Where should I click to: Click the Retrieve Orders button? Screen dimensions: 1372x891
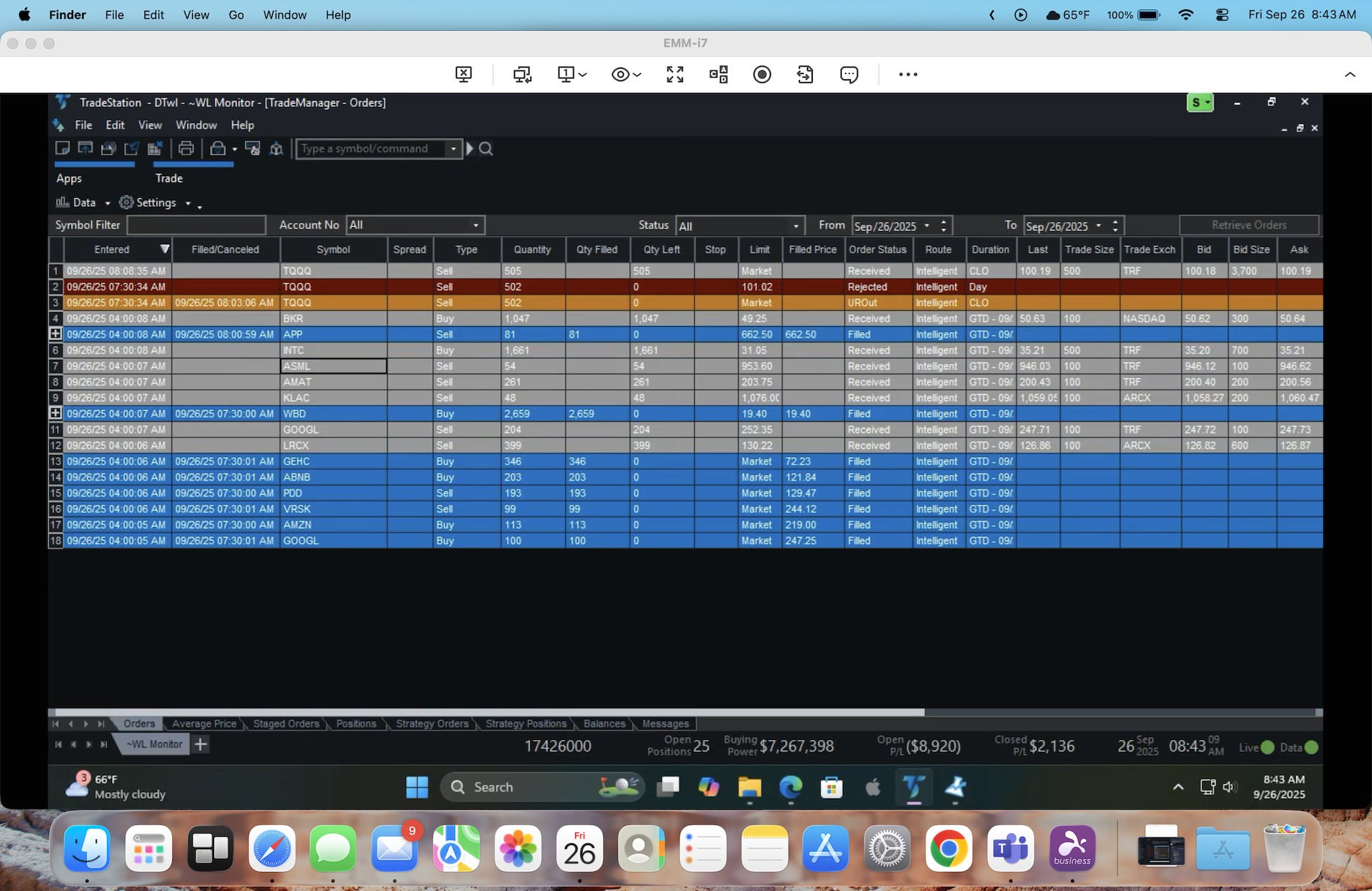click(1248, 225)
